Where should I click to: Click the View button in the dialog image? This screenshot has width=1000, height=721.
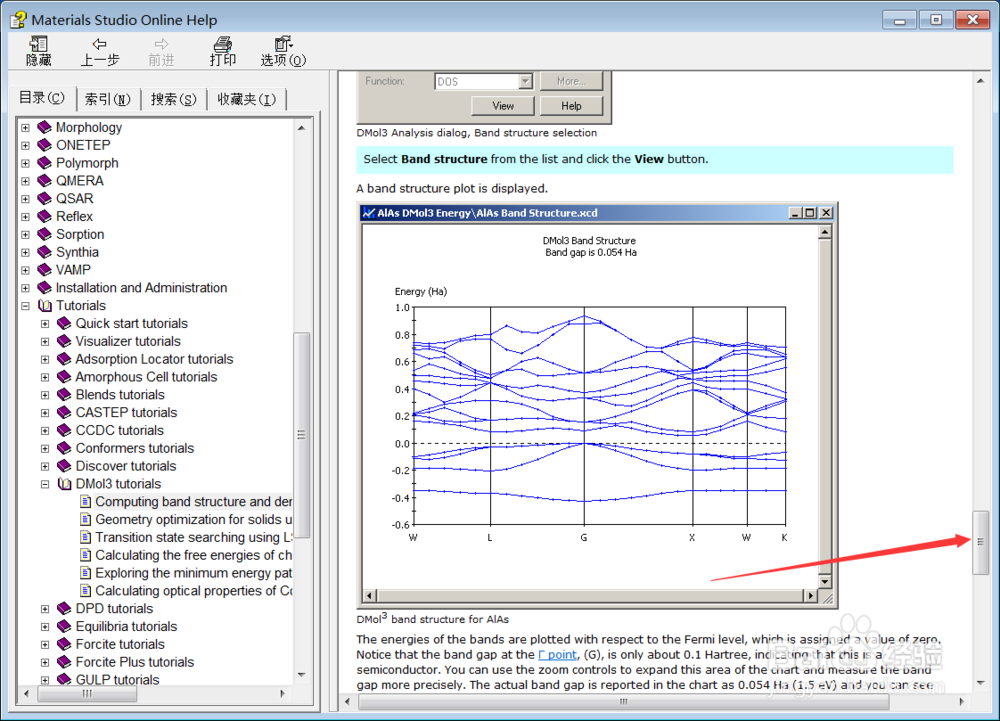pyautogui.click(x=503, y=106)
